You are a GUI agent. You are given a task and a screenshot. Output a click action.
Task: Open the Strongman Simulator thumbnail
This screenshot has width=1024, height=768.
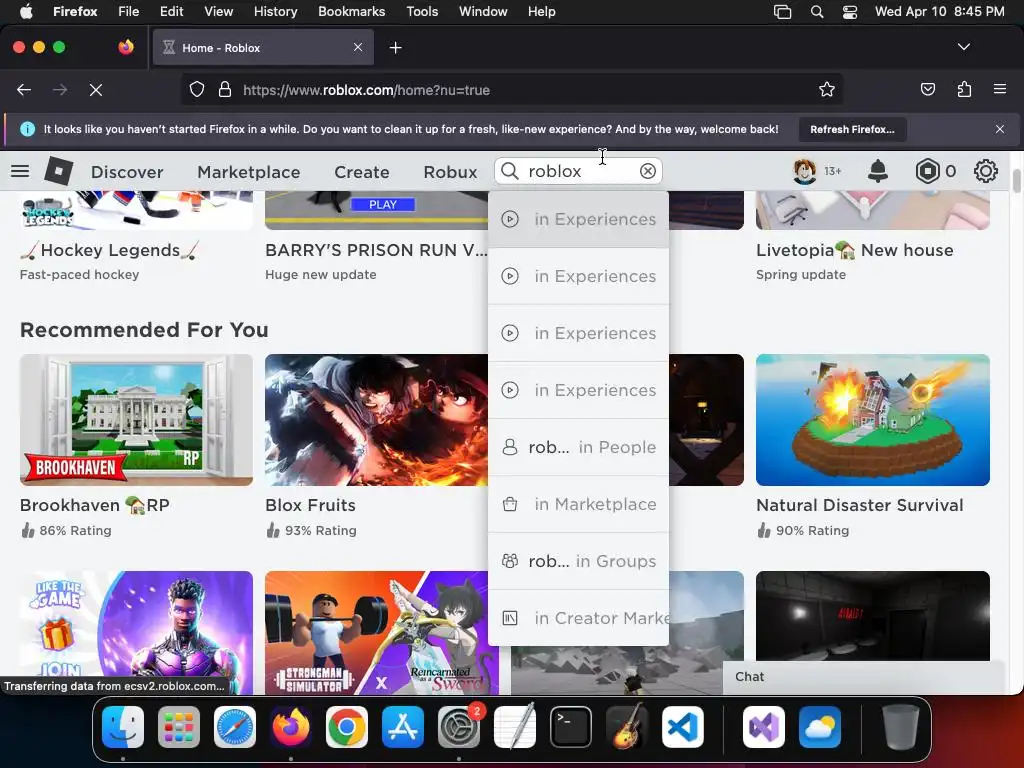tap(376, 633)
